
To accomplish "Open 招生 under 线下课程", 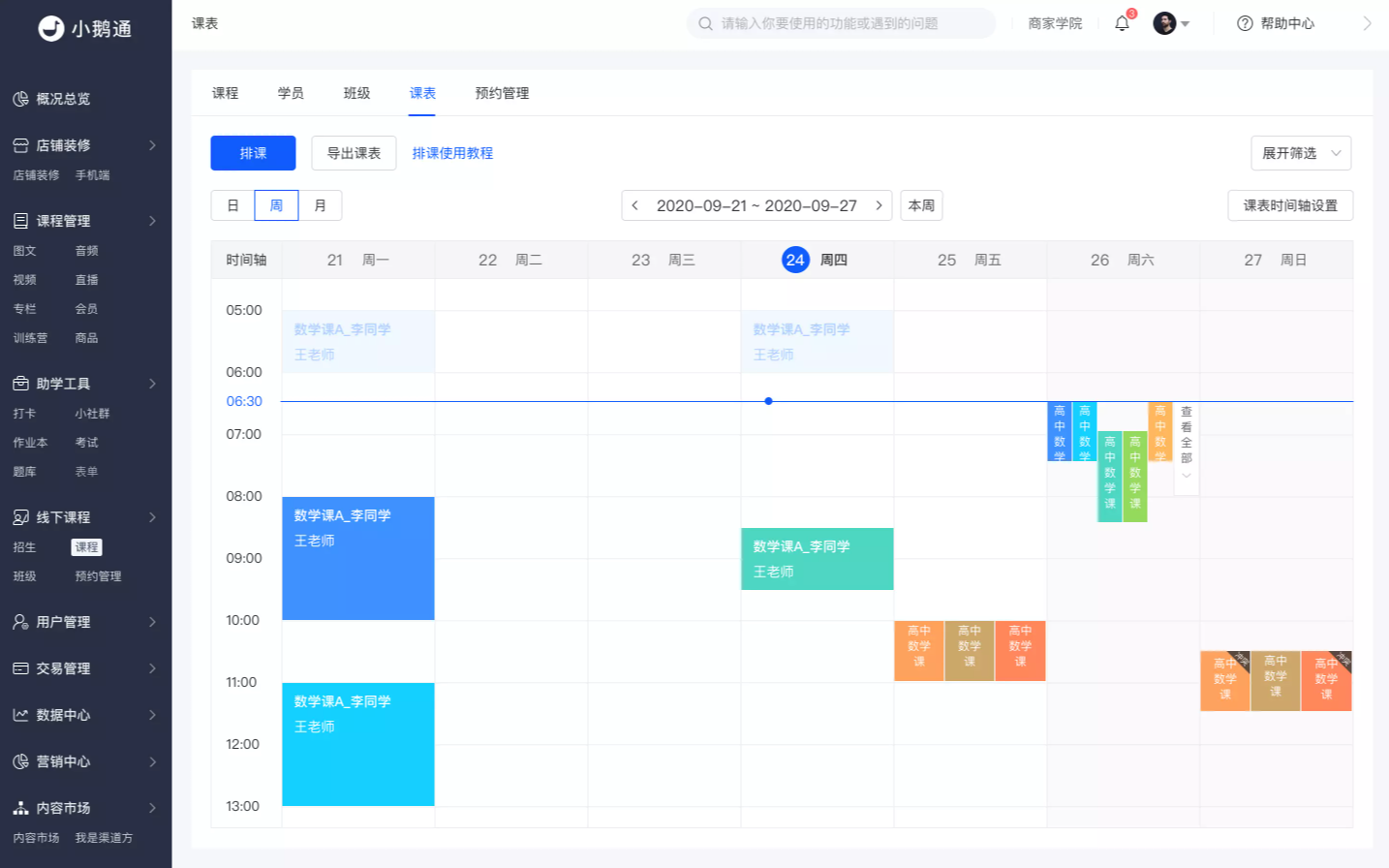I will 24,547.
